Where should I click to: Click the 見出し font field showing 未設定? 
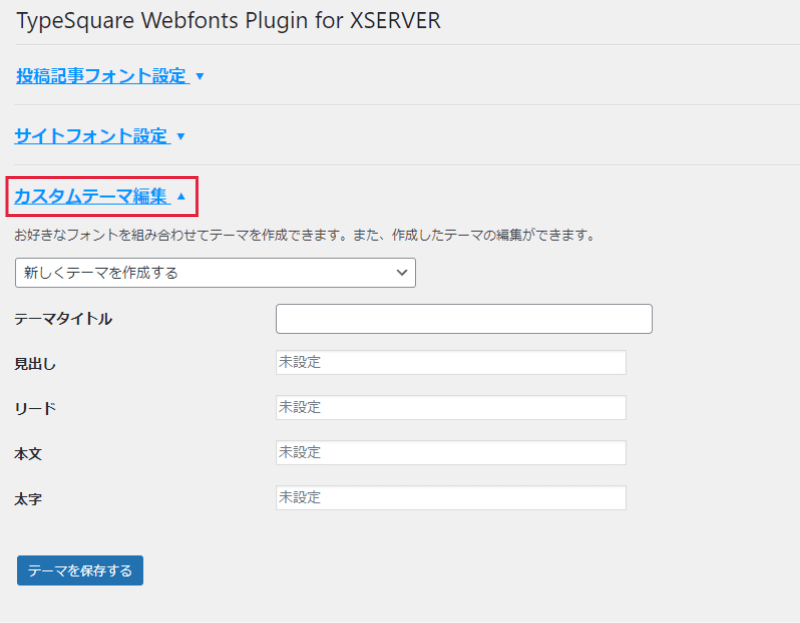point(450,362)
